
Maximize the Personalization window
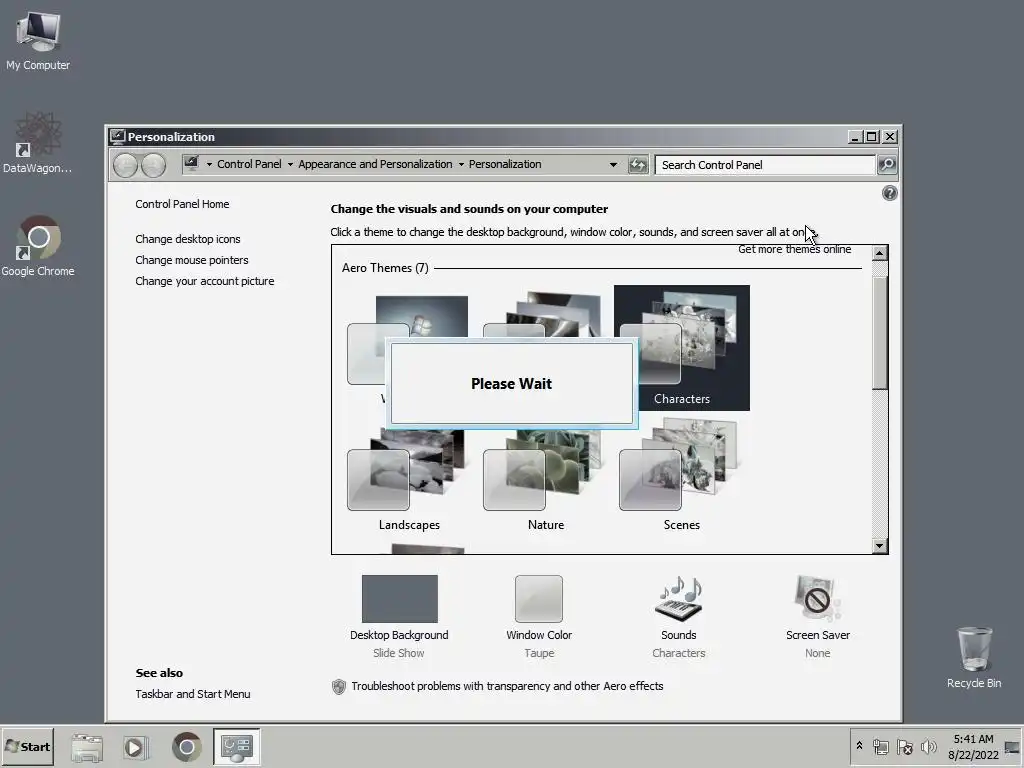(x=872, y=136)
